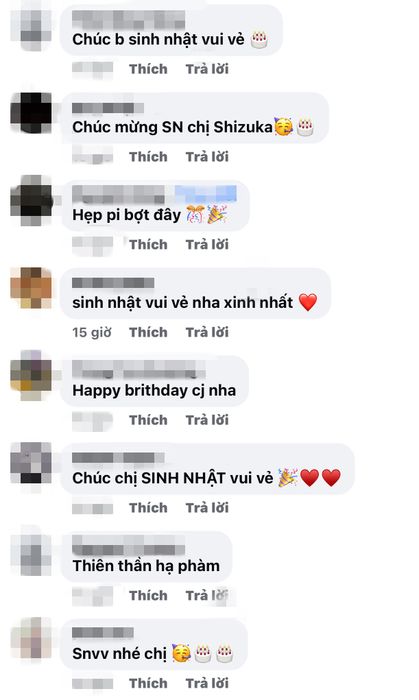The image size is (419, 700).
Task: Reply to "Happy brithday cj nha" comment
Action: (207, 420)
